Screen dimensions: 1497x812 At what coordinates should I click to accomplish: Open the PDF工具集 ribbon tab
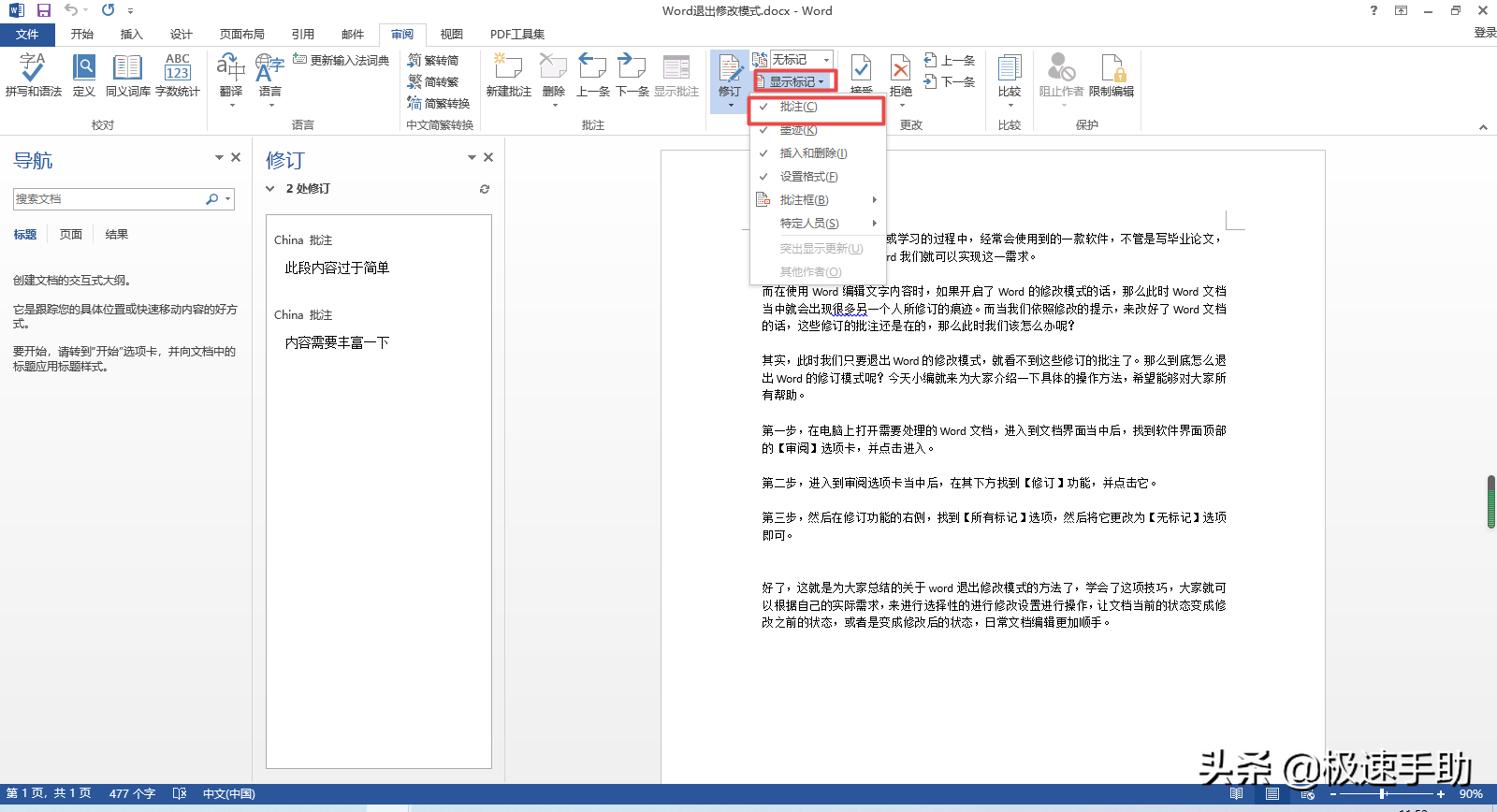[517, 35]
